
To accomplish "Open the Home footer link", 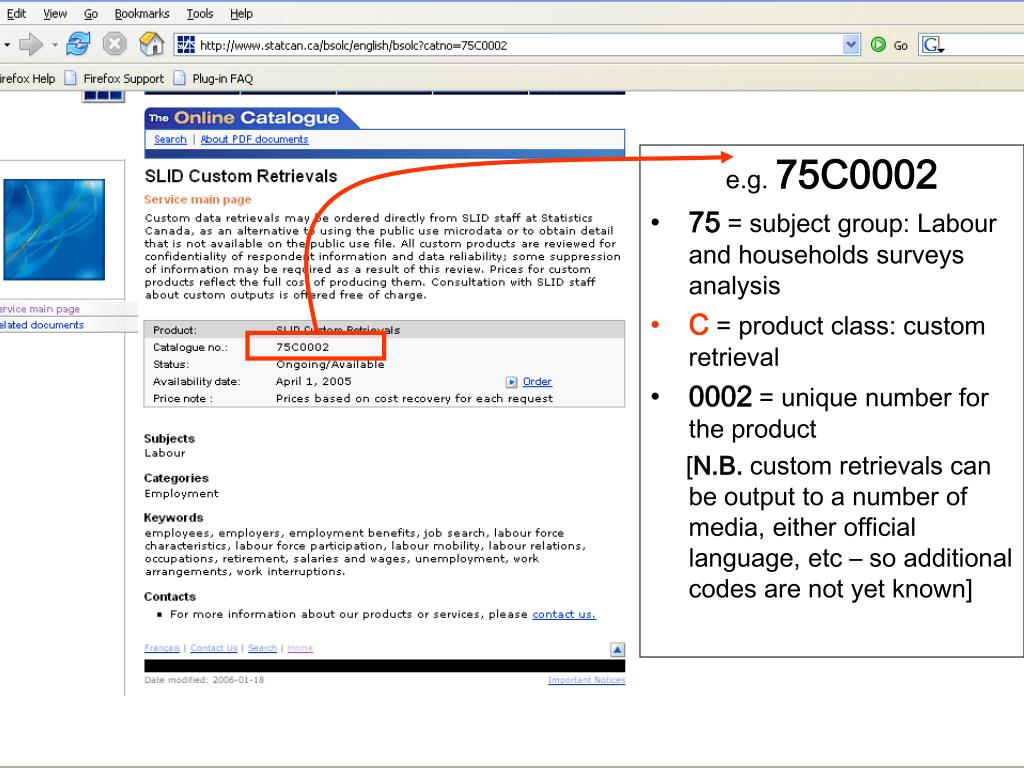I will (x=300, y=648).
